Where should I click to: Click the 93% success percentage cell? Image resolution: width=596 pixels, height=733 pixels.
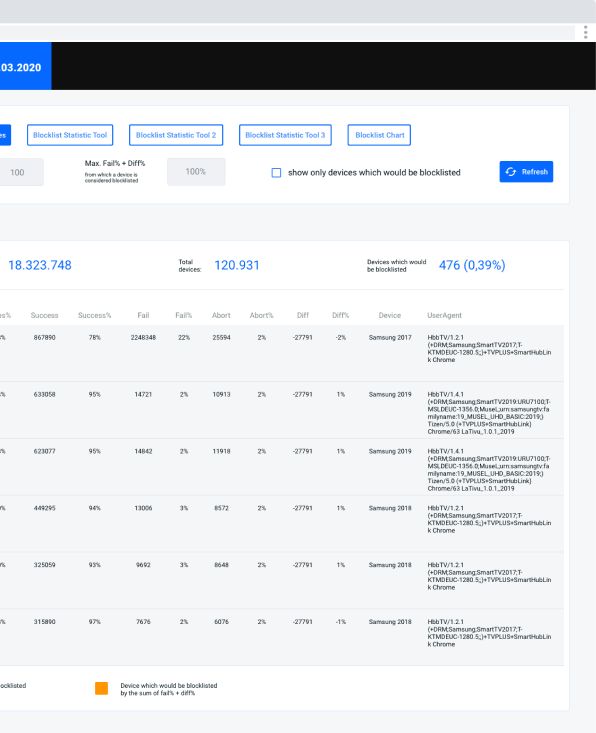94,565
